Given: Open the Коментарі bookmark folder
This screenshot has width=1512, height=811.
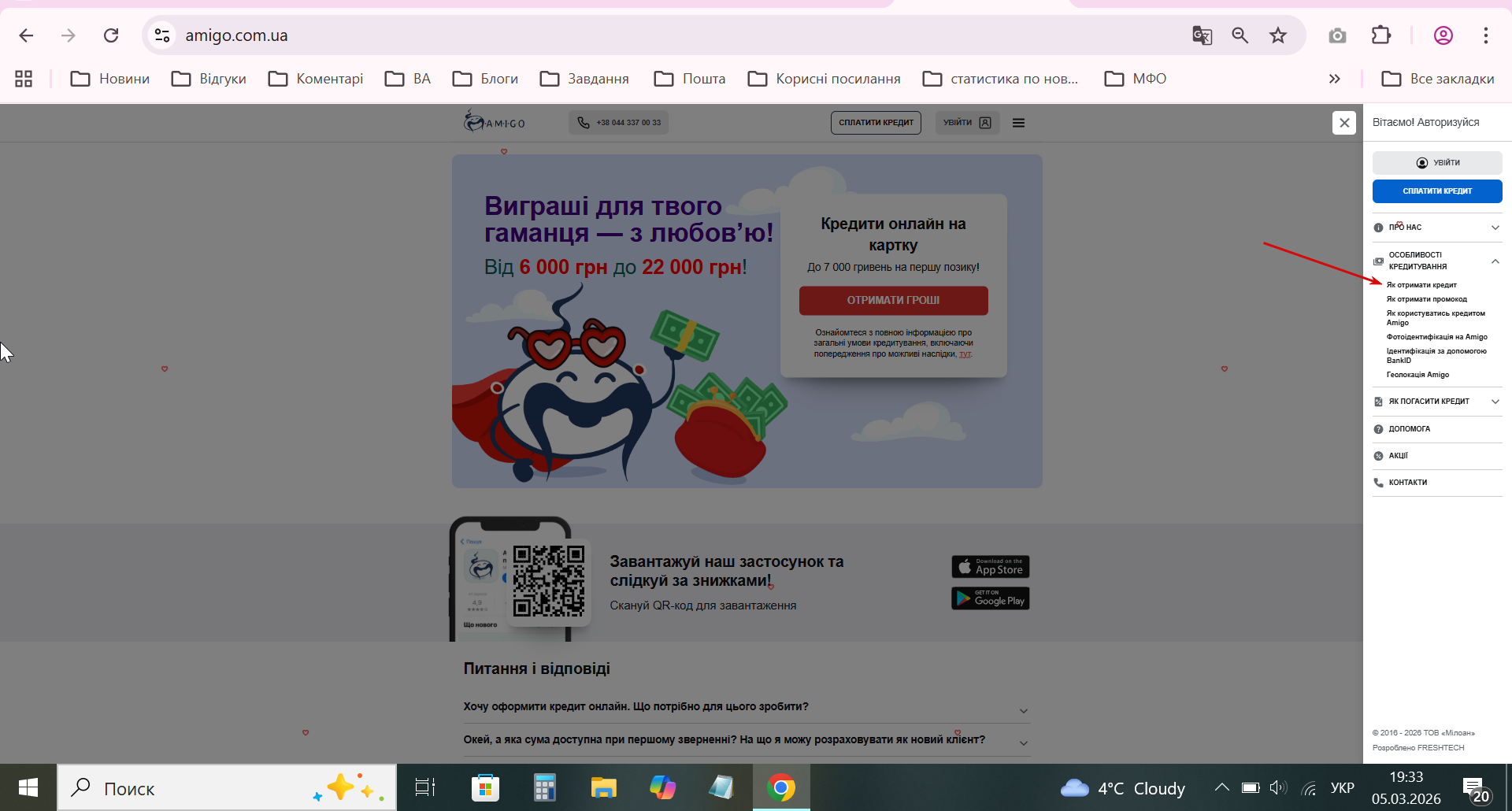Looking at the screenshot, I should coord(316,79).
